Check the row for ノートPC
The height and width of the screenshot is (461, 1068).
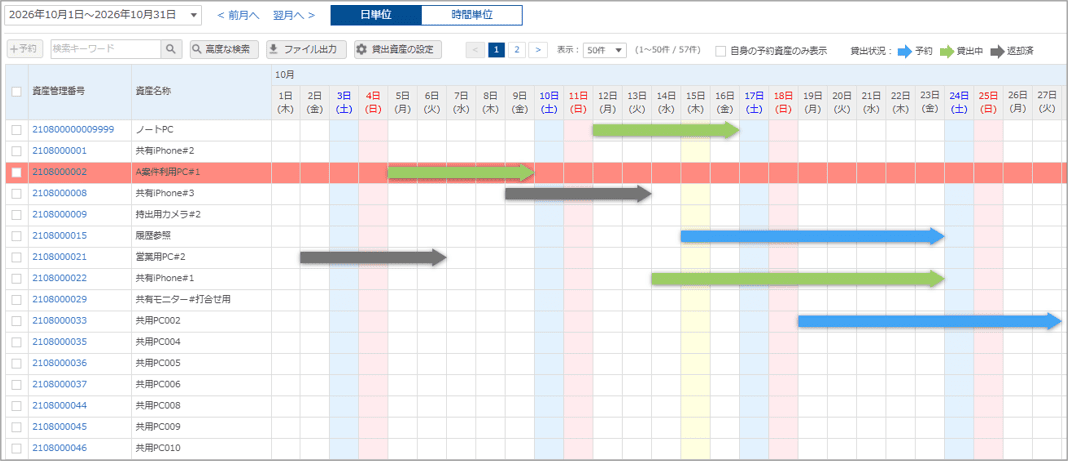(16, 130)
